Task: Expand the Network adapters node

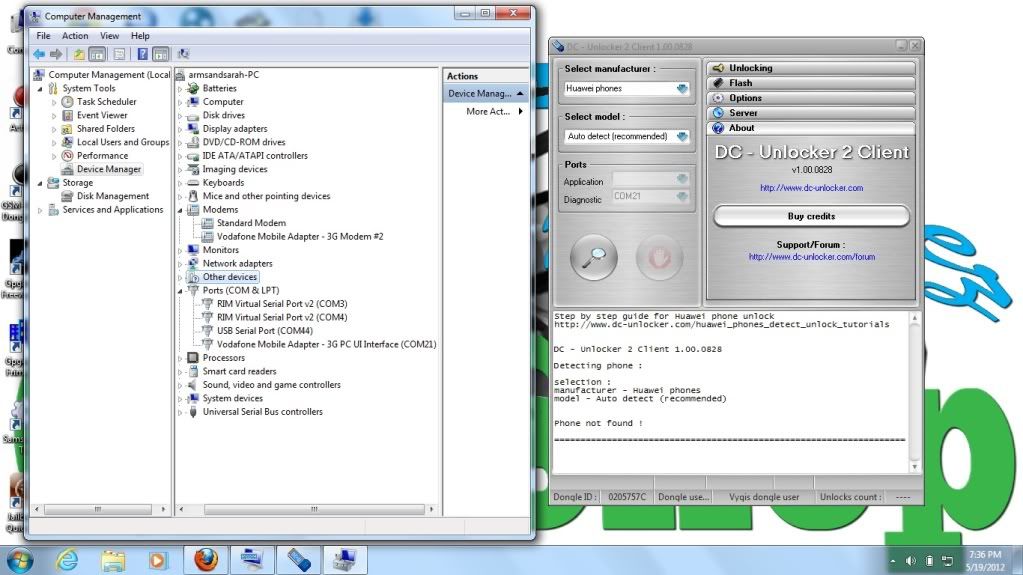Action: click(x=181, y=264)
